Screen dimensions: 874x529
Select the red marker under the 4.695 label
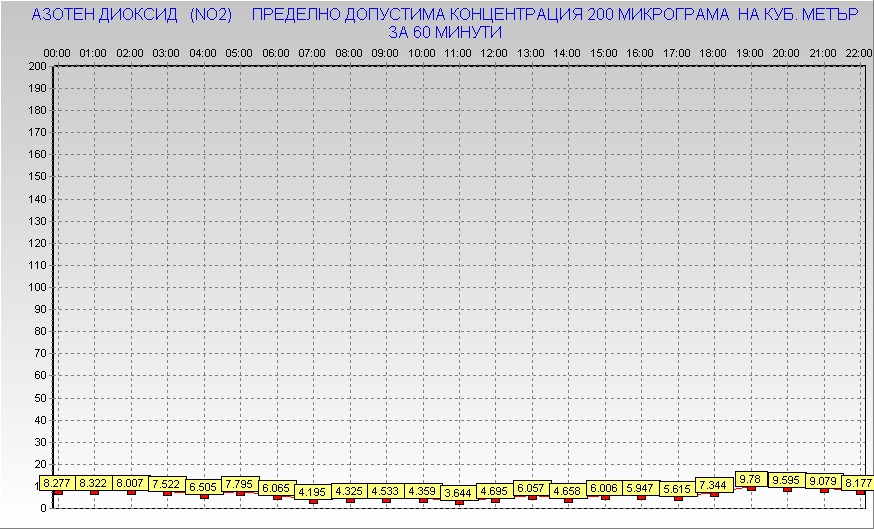tap(495, 500)
